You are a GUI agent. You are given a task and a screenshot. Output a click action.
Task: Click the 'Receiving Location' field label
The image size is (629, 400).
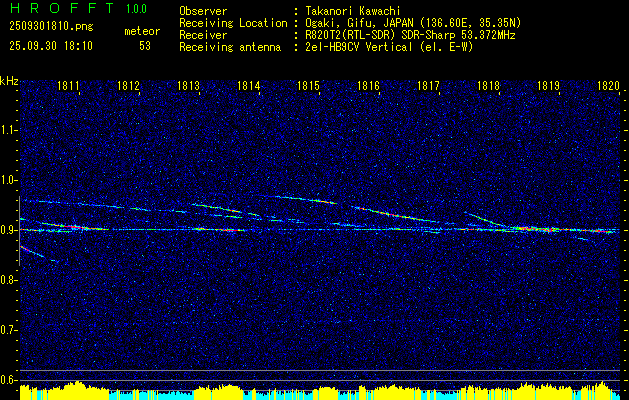pos(233,23)
